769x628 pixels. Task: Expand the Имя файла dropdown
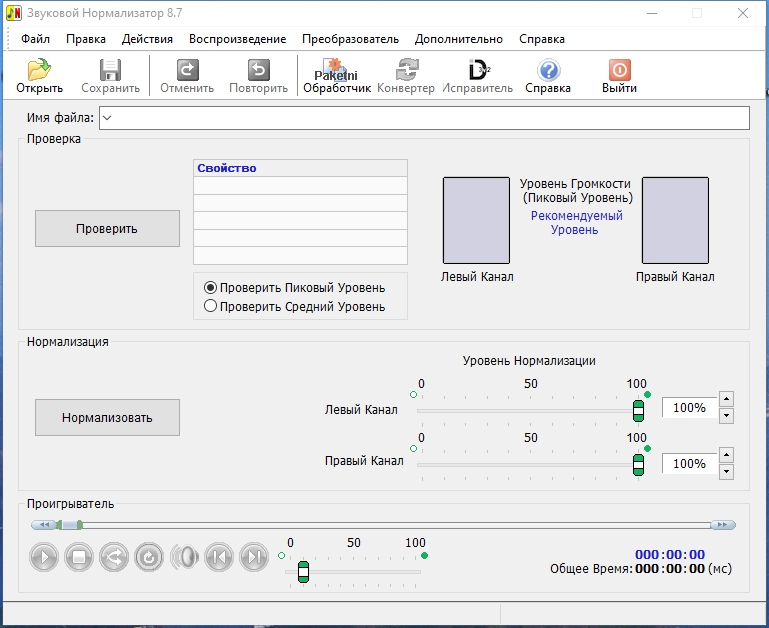[x=107, y=118]
